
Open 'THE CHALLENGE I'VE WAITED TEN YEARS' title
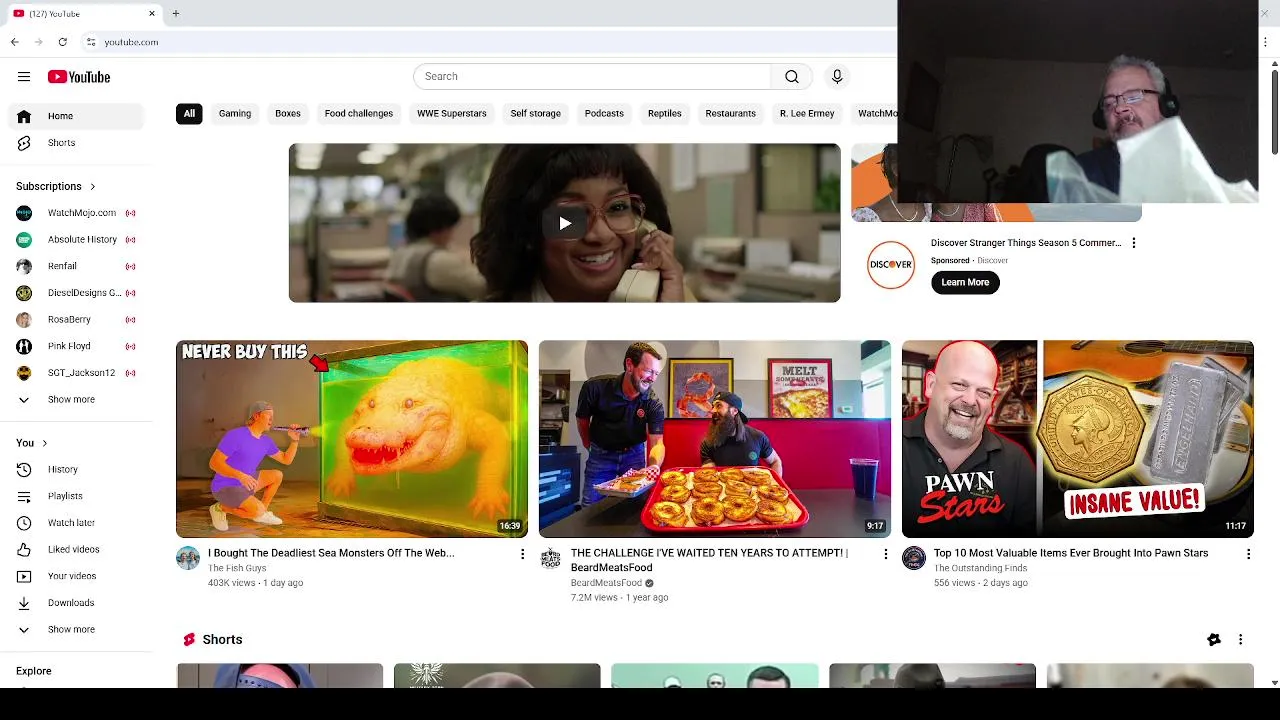point(709,560)
